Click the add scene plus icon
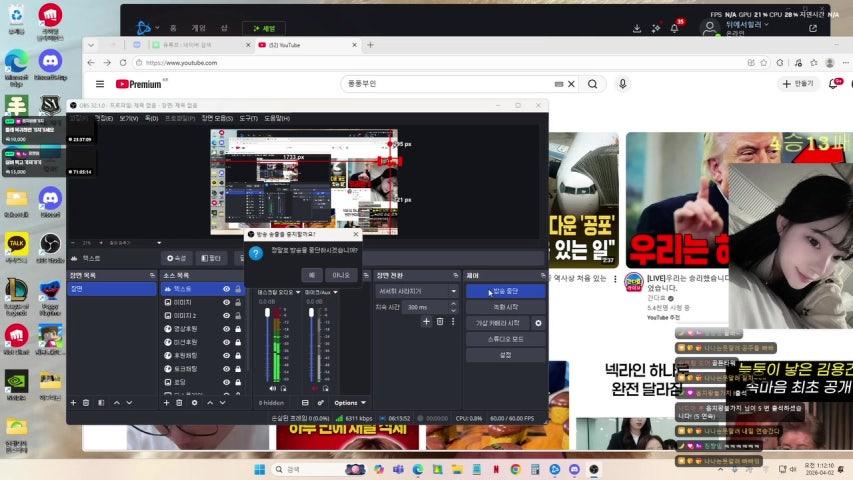The height and width of the screenshot is (480, 853). (x=73, y=402)
